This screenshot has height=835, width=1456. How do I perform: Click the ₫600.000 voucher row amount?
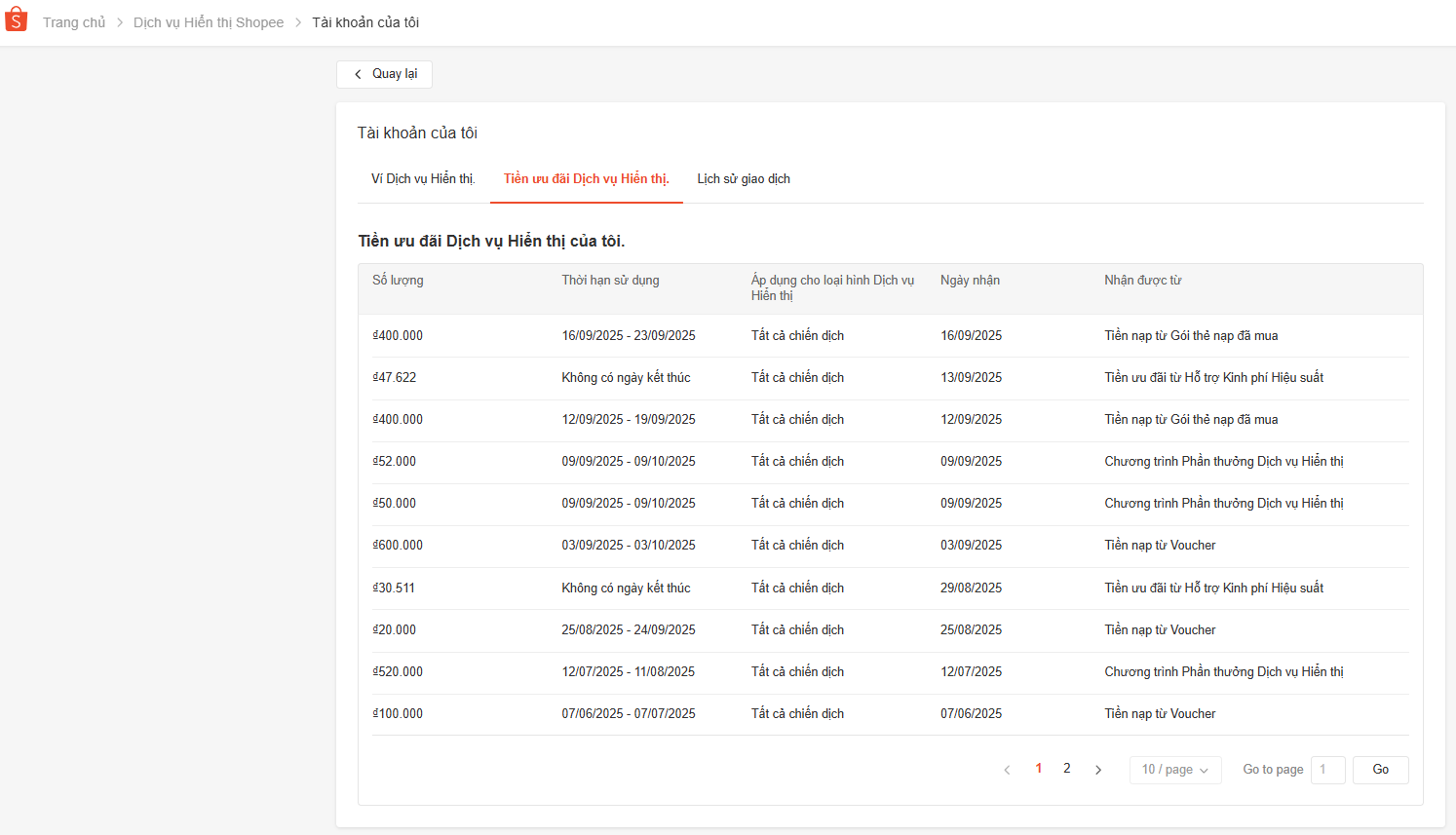click(x=398, y=546)
